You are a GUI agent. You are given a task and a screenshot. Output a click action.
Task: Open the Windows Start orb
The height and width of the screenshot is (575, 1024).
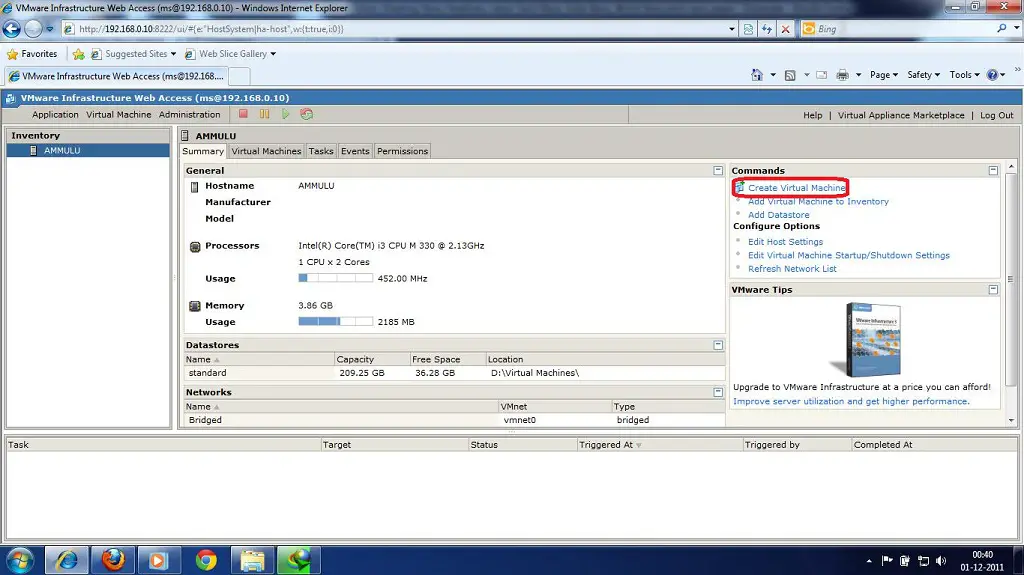coord(20,560)
